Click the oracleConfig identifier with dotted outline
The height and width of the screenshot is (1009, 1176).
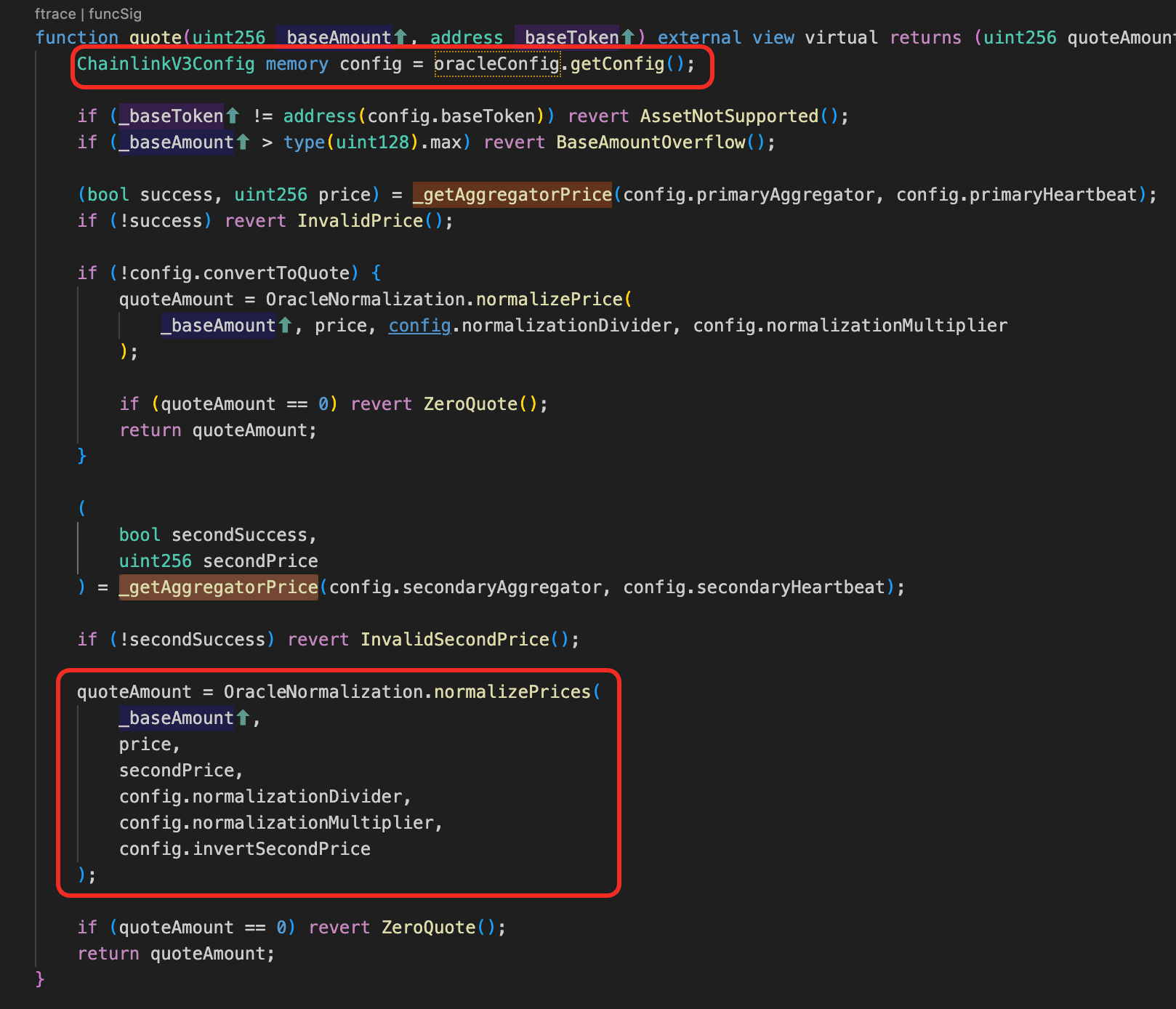click(496, 64)
